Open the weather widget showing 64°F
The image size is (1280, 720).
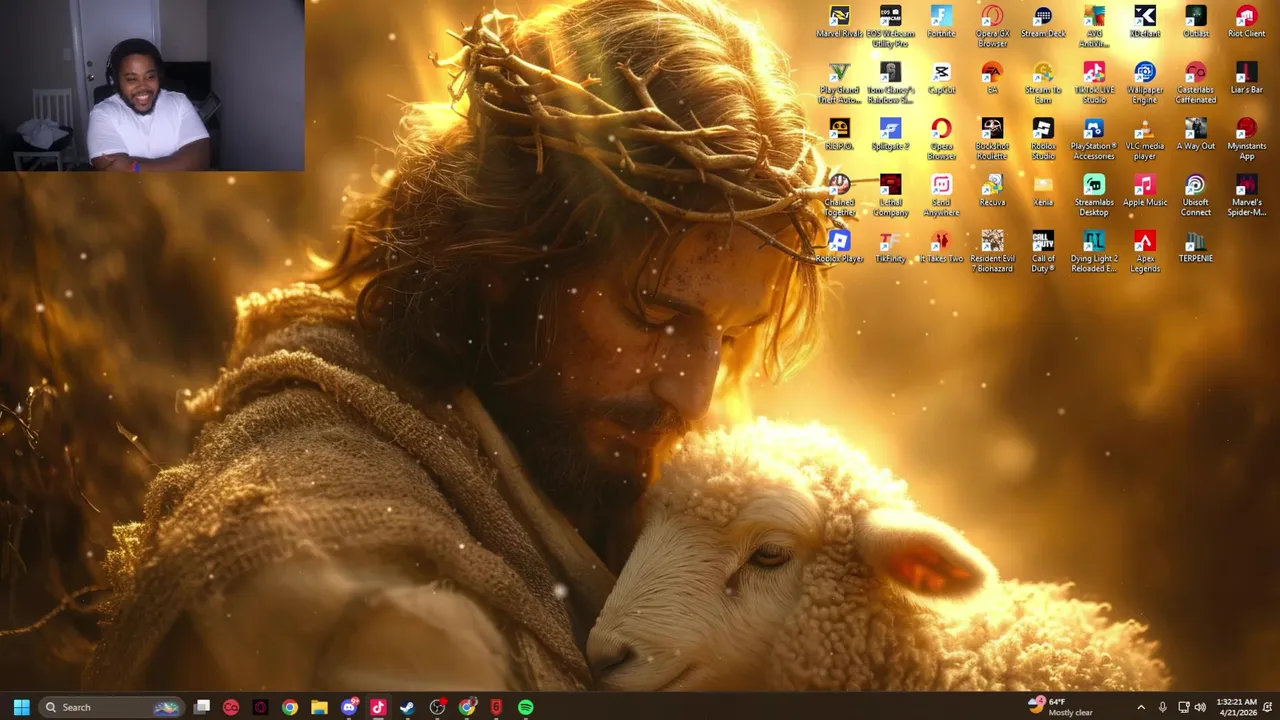pyautogui.click(x=1061, y=707)
